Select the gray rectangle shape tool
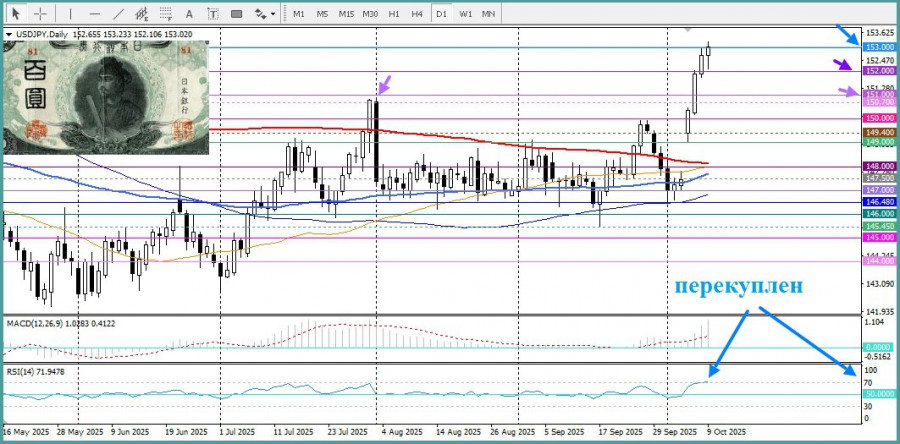The height and width of the screenshot is (444, 900). (x=237, y=14)
